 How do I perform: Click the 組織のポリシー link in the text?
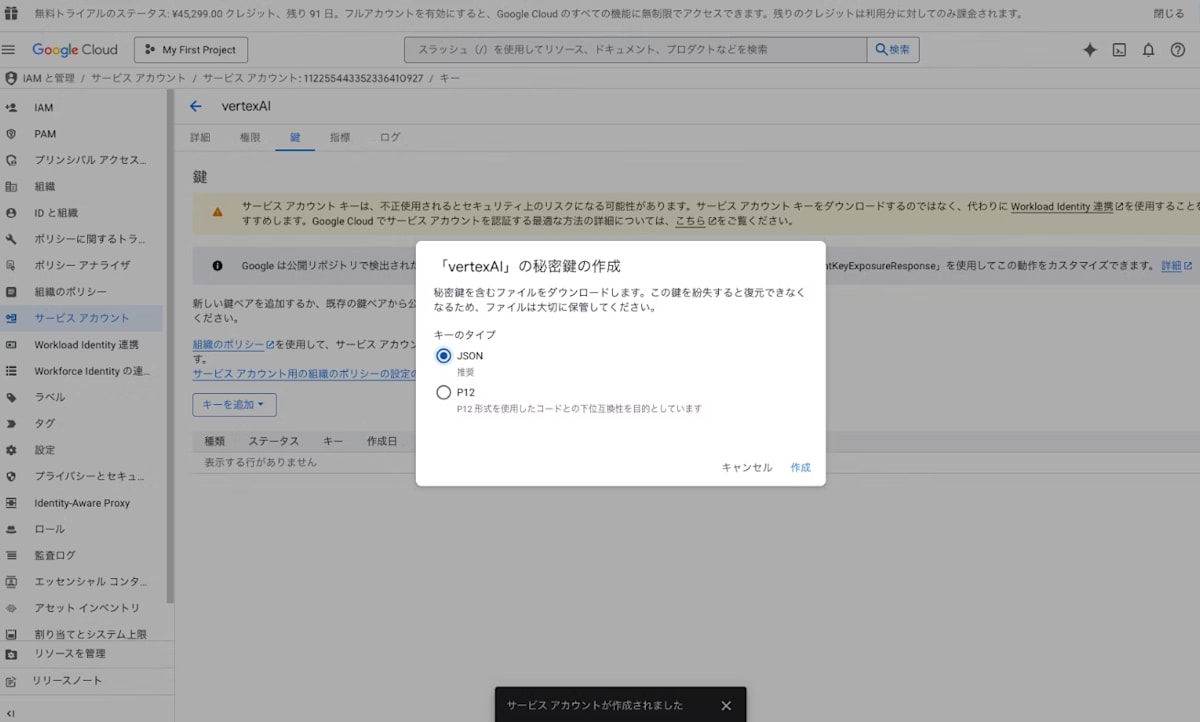point(234,344)
